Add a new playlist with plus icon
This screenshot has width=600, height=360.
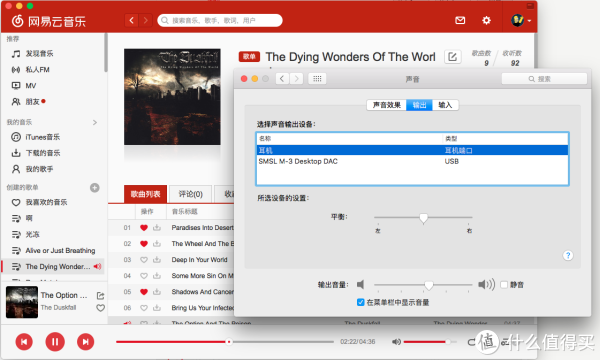pos(95,187)
